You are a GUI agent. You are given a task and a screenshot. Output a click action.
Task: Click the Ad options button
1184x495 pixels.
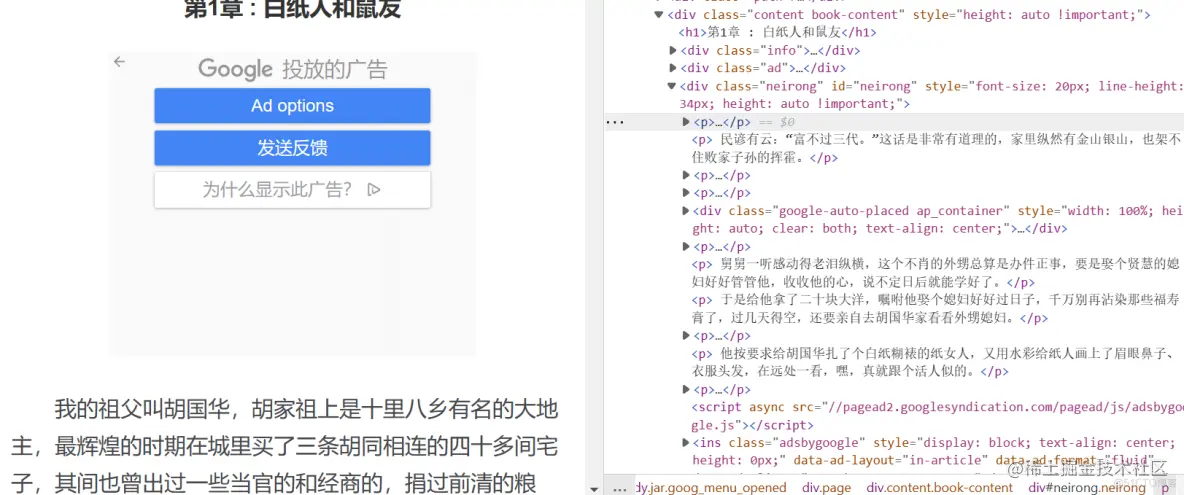point(292,106)
